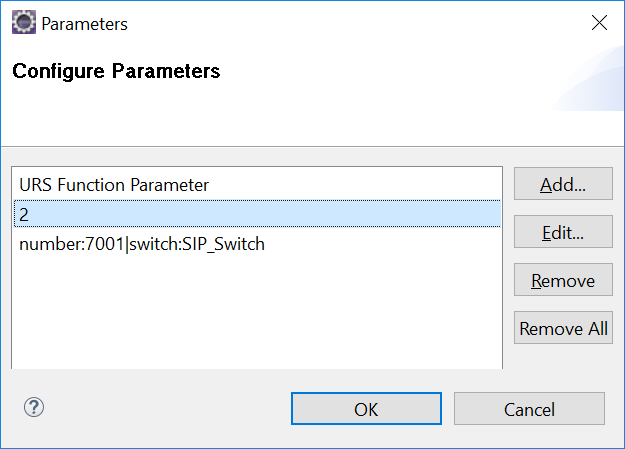Open the Edit... parameter dialog
This screenshot has height=449, width=625.
[x=563, y=232]
